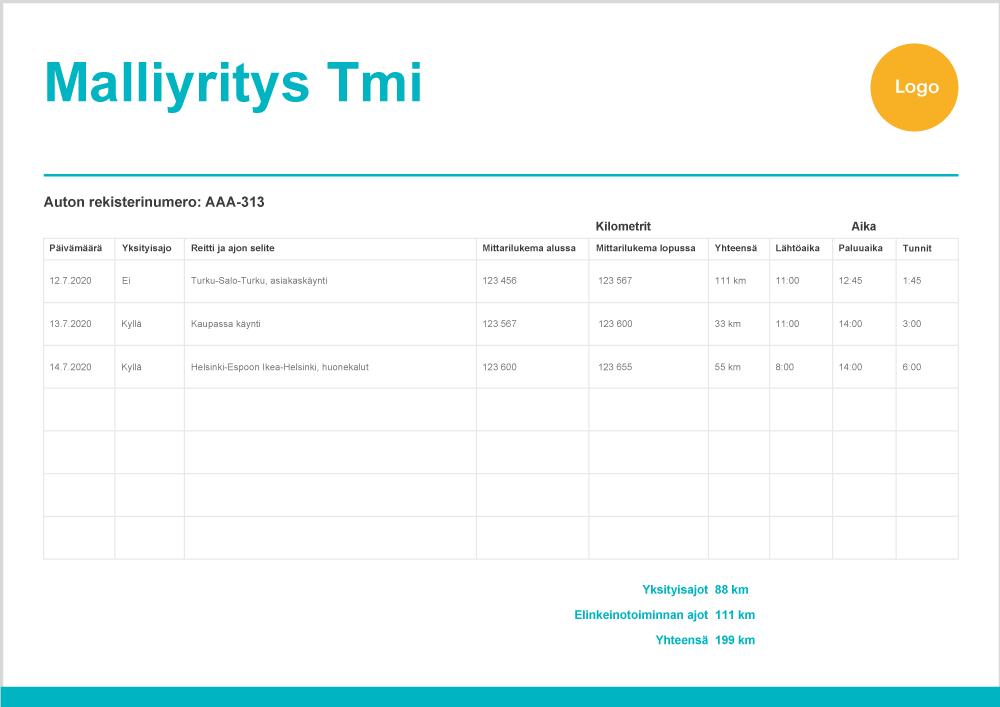
Task: Select the Tunnit column header
Action: pyautogui.click(x=917, y=248)
